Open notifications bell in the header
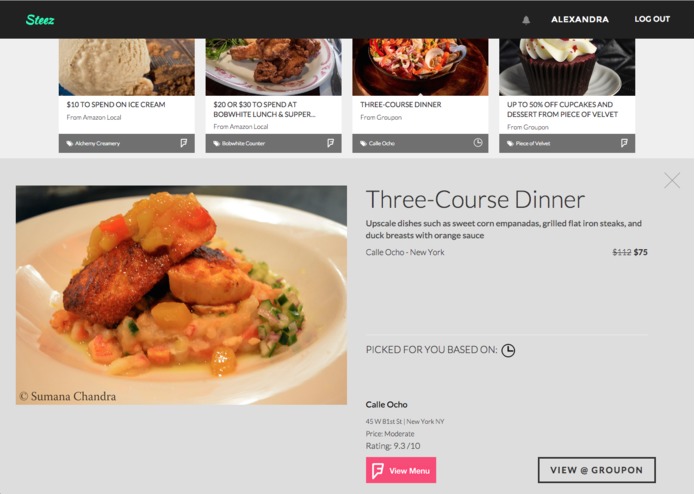Screen dimensions: 695x494 [526, 19]
